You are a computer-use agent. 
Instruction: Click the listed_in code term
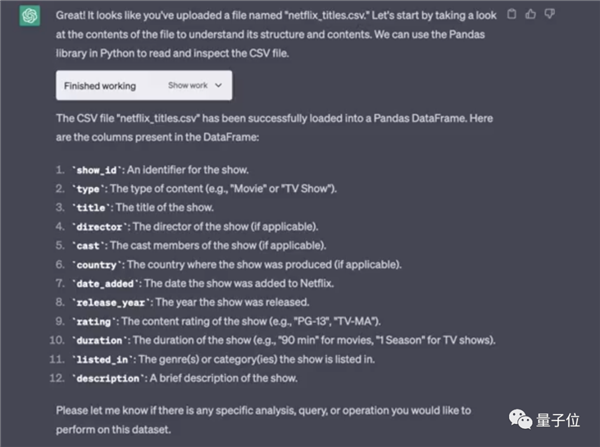(102, 360)
